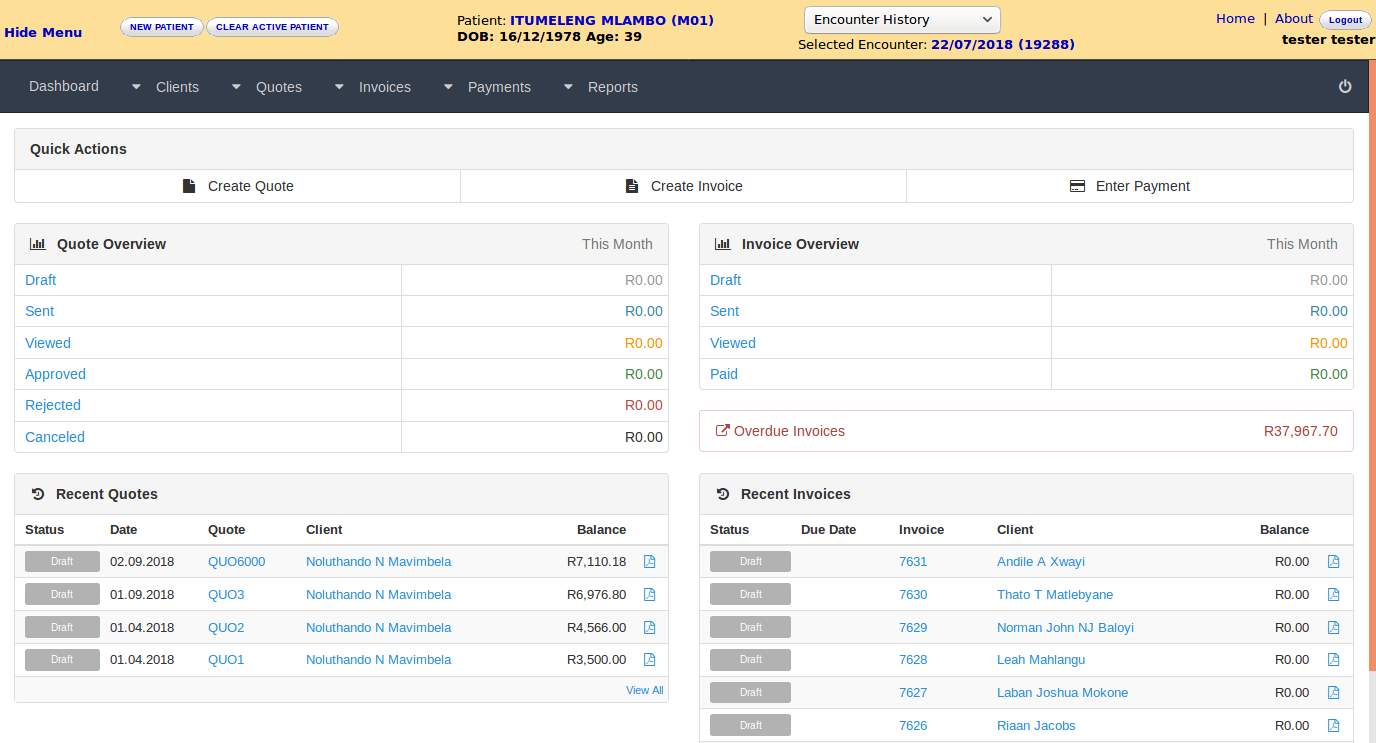Go to the Dashboard tab
The height and width of the screenshot is (743, 1376).
[64, 86]
